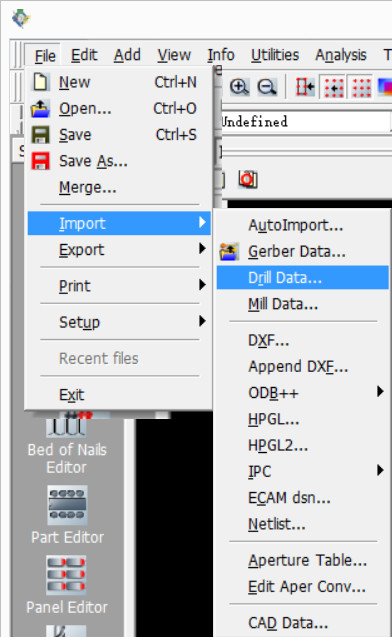Open the Edit menu
The width and height of the screenshot is (392, 637).
coord(84,55)
